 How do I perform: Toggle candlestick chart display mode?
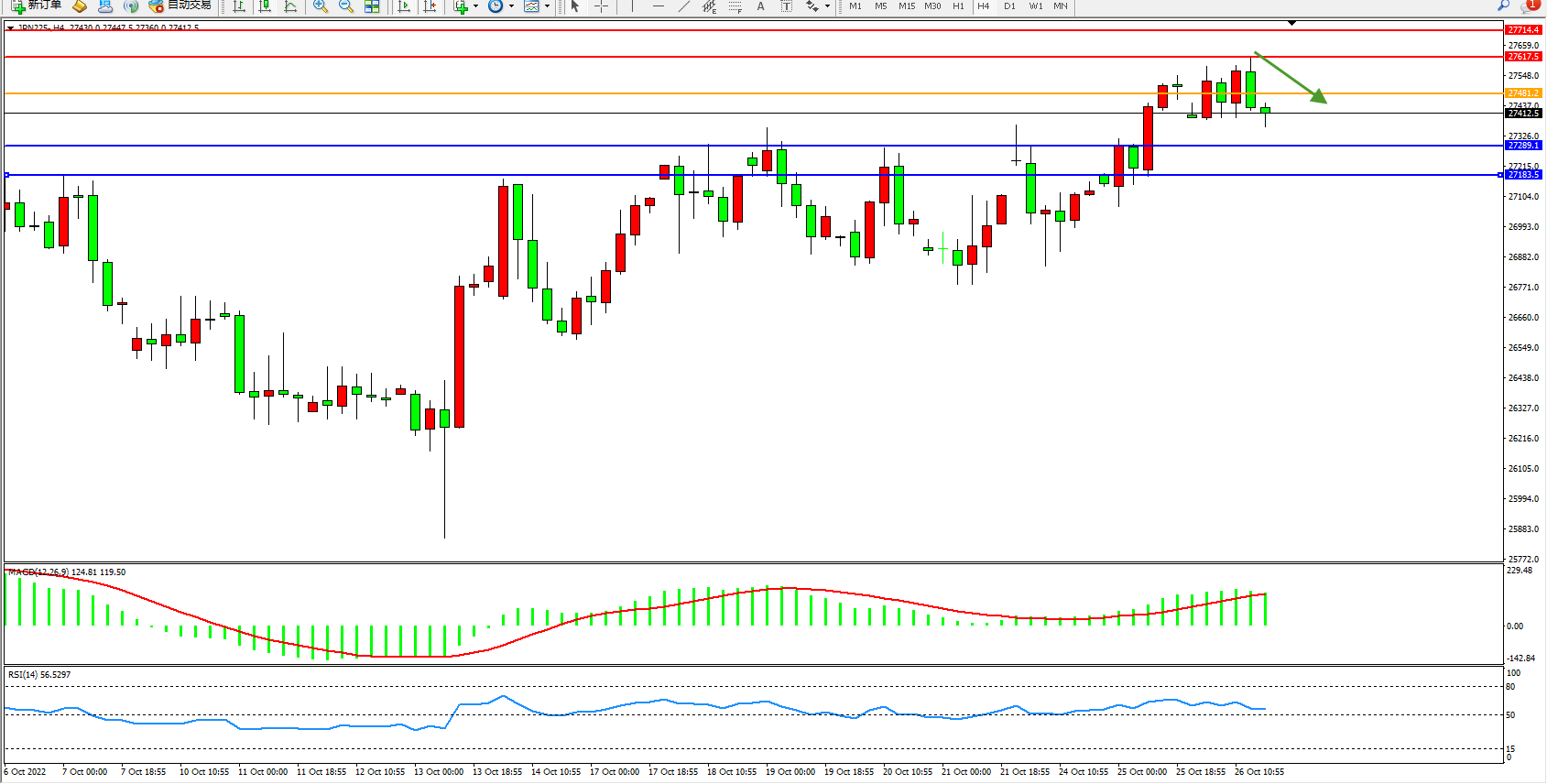(265, 6)
